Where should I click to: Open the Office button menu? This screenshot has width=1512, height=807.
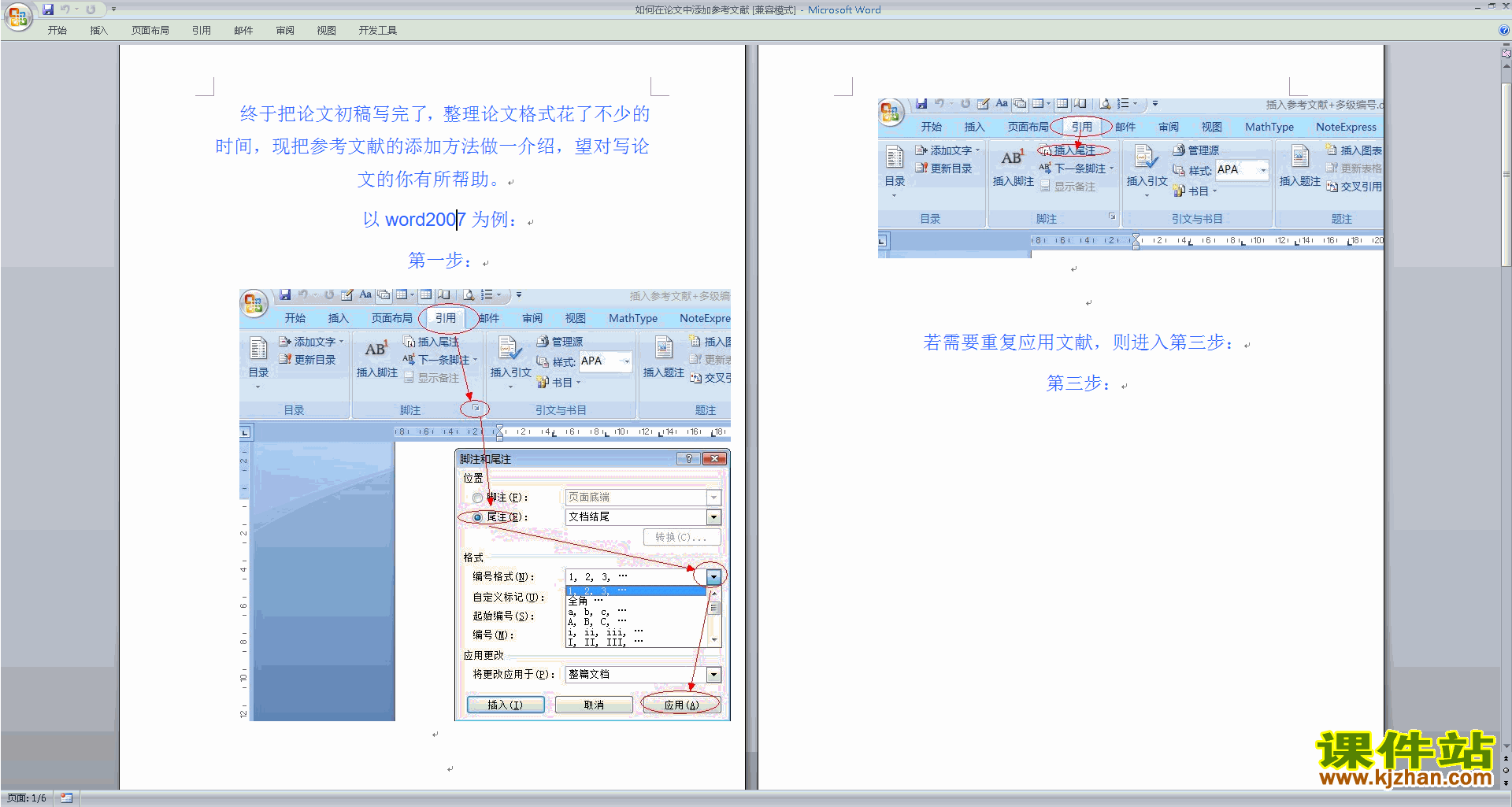point(17,17)
